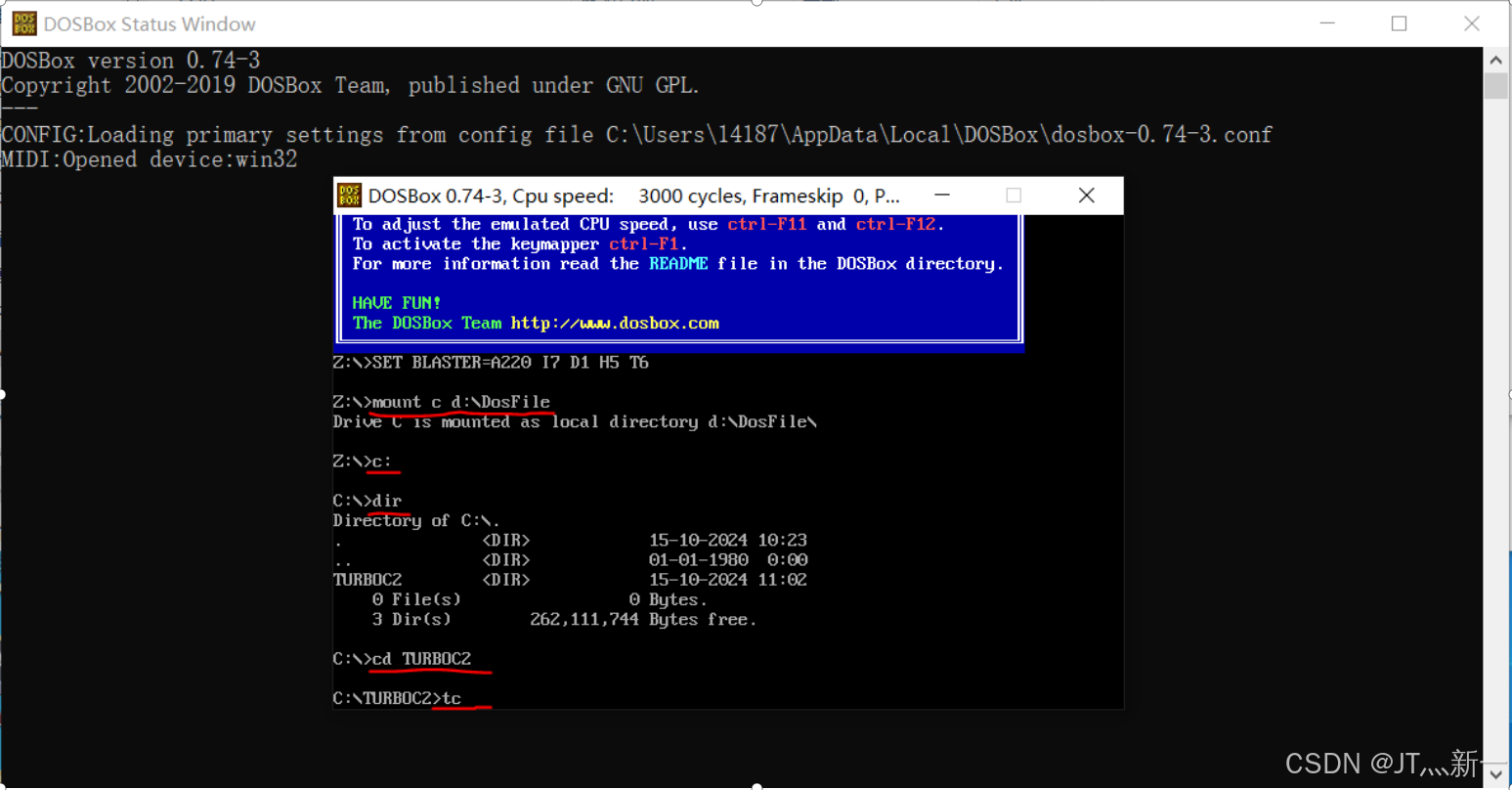The height and width of the screenshot is (790, 1512).
Task: Click the 'cd TURBOC2' command
Action: click(421, 659)
